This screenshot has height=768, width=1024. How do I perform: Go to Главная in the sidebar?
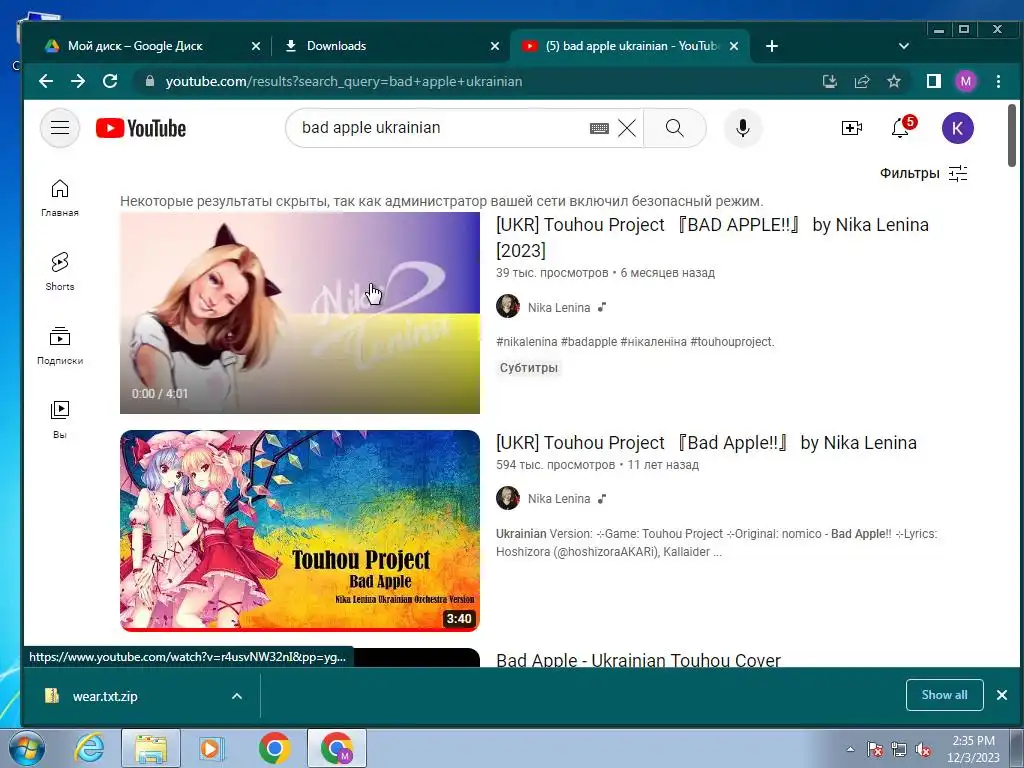60,198
